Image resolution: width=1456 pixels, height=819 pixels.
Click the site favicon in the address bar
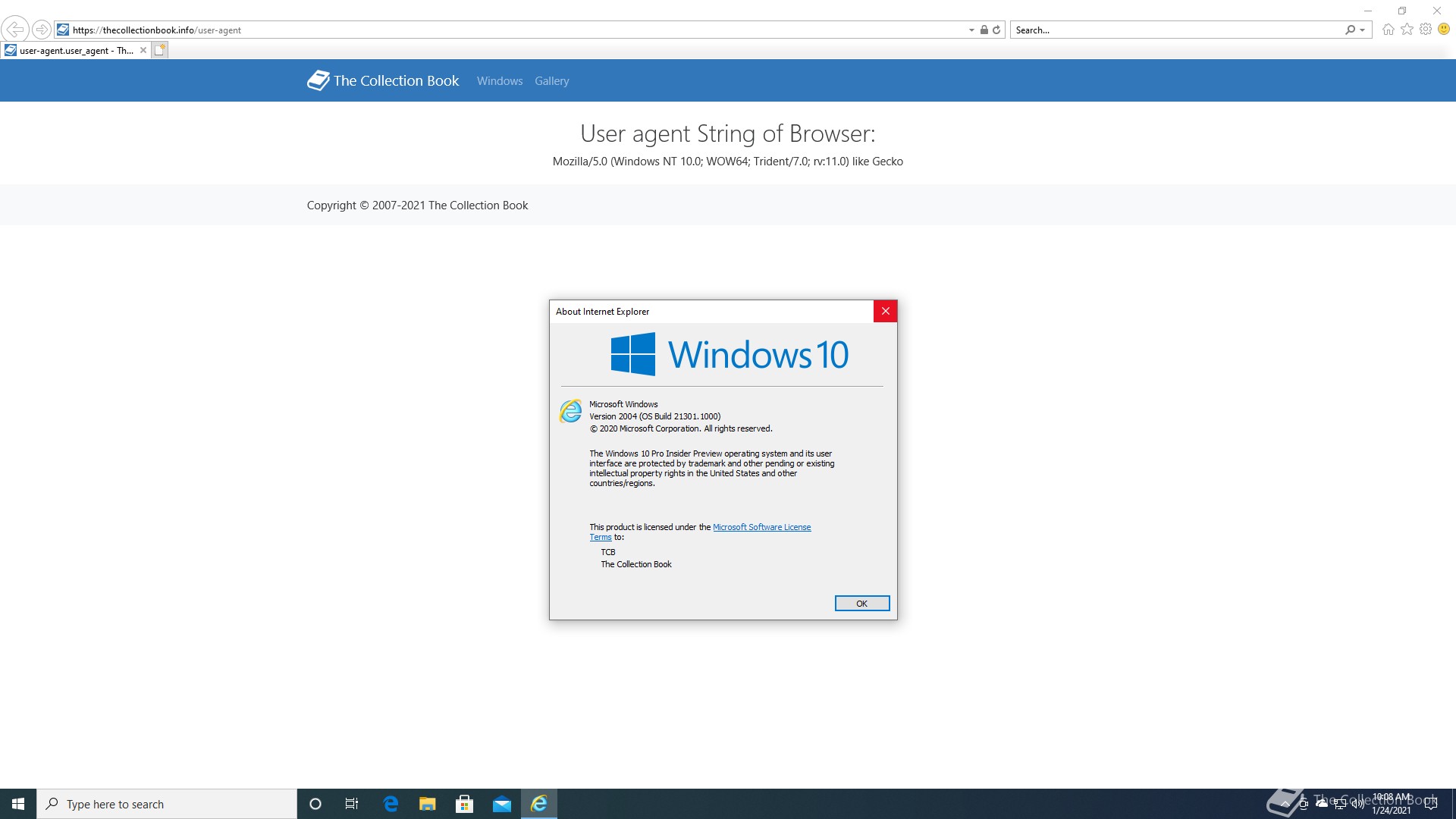coord(63,30)
